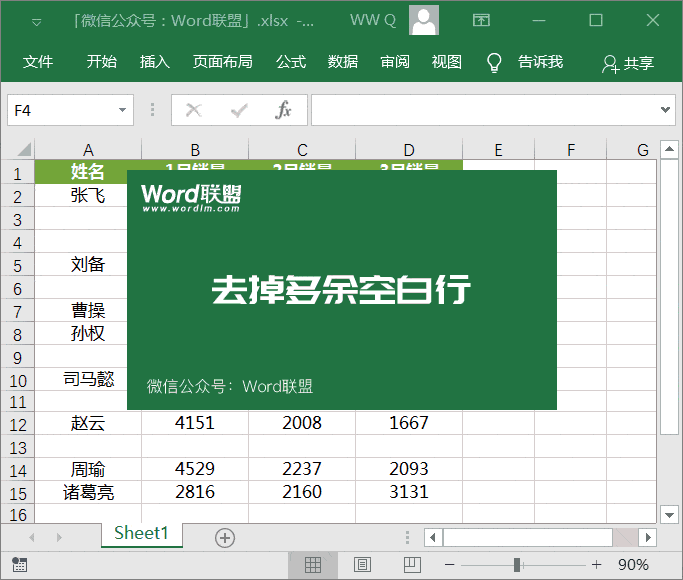Open the 文件 menu
This screenshot has width=683, height=580.
[x=38, y=62]
